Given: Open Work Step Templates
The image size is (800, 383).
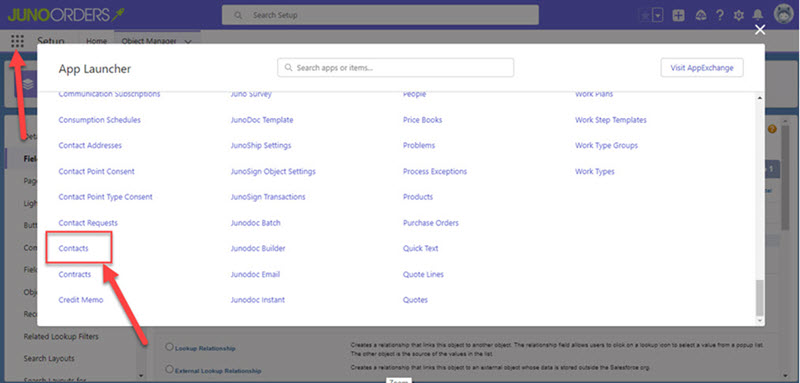Looking at the screenshot, I should (611, 120).
